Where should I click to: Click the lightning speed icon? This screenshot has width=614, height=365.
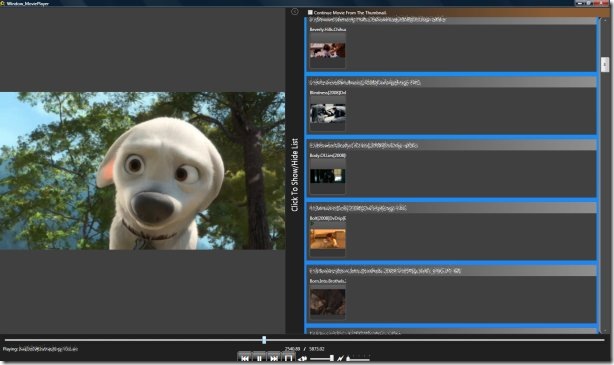point(341,358)
